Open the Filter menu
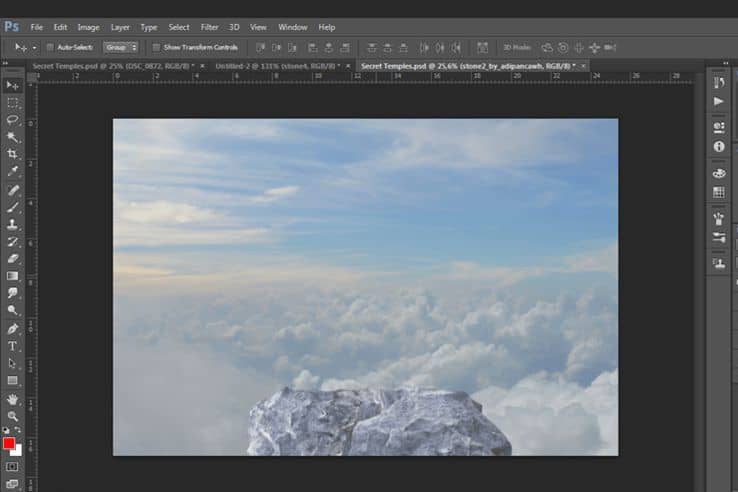The image size is (738, 492). click(209, 27)
